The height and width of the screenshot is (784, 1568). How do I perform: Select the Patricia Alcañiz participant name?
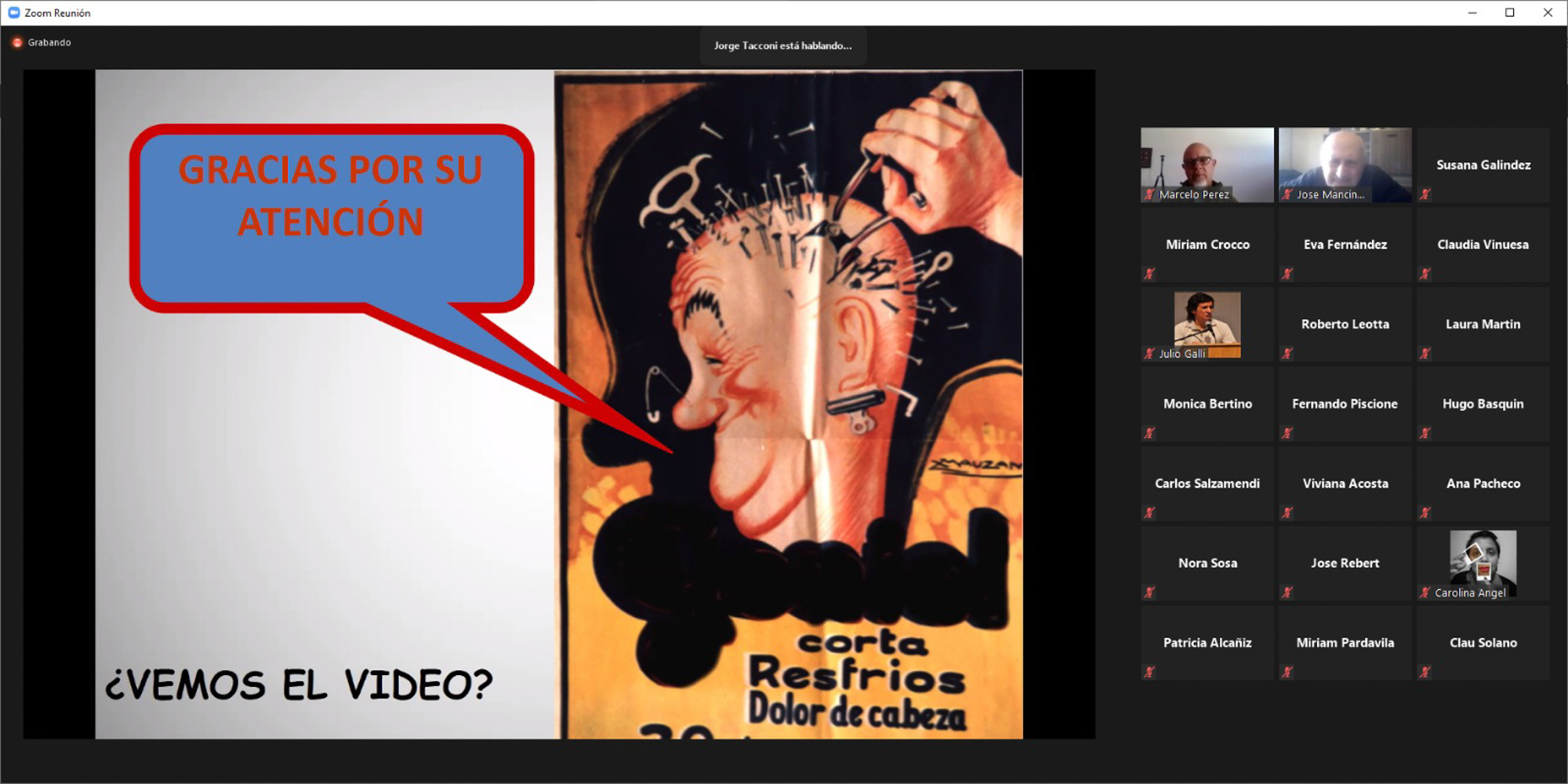(1207, 643)
